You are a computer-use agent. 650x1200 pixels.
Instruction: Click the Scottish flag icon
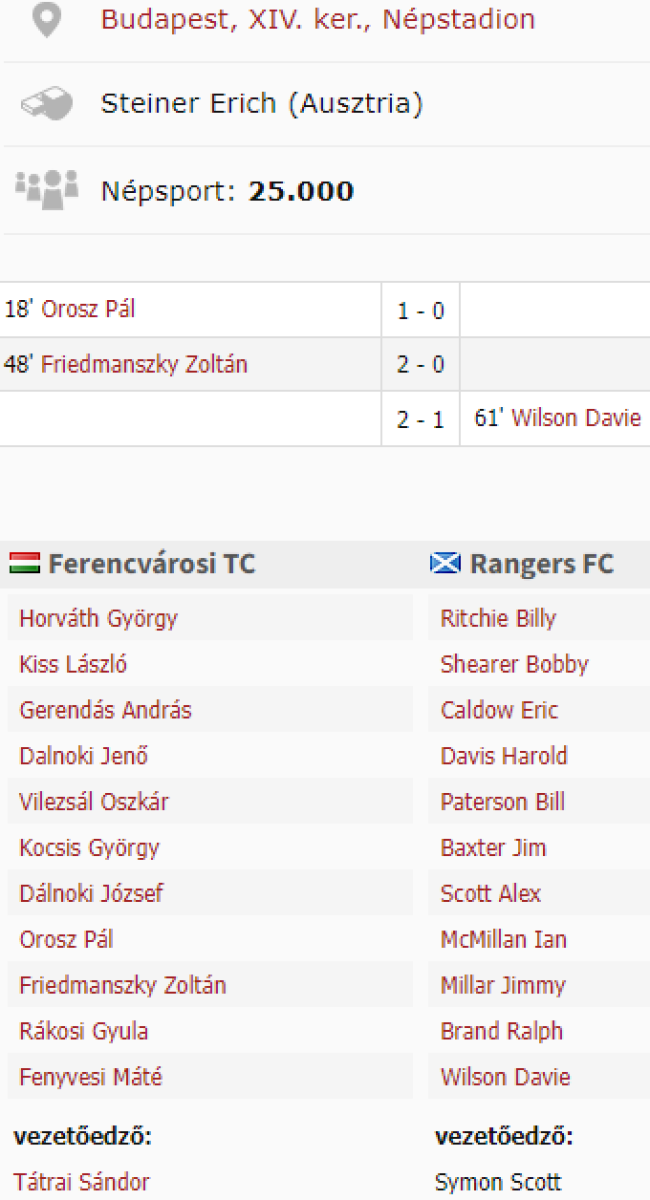pos(445,564)
